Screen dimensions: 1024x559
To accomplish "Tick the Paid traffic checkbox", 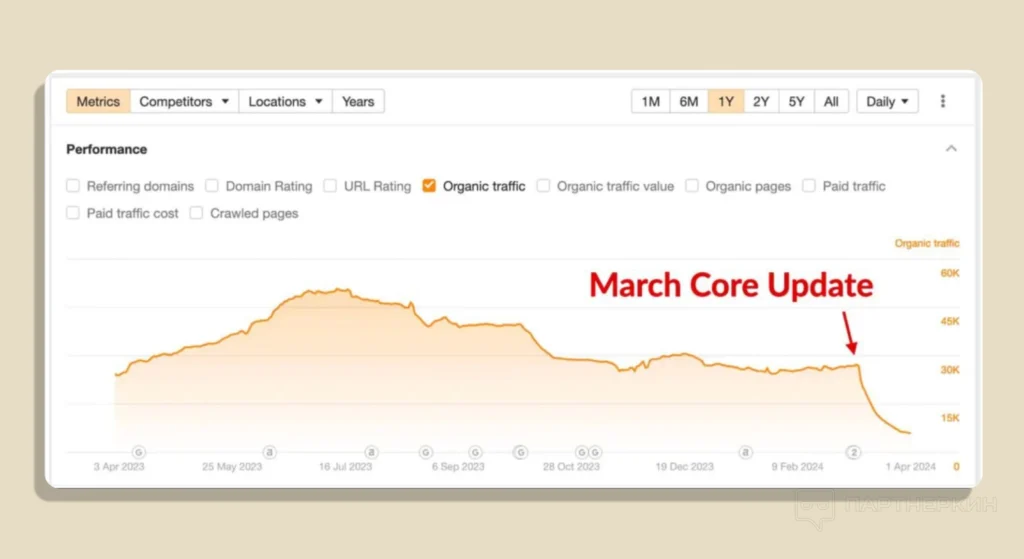I will (x=809, y=186).
